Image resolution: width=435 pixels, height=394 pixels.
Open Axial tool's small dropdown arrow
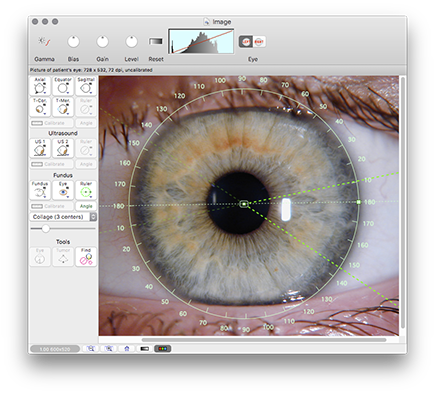(45, 93)
